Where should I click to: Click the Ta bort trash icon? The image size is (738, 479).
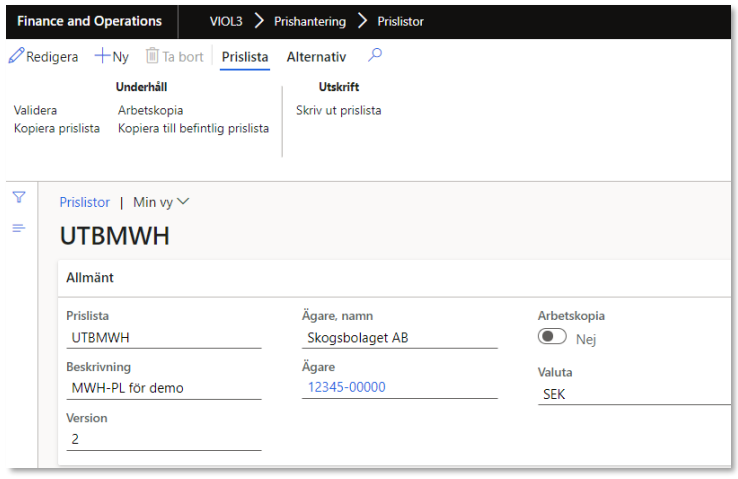tap(152, 57)
